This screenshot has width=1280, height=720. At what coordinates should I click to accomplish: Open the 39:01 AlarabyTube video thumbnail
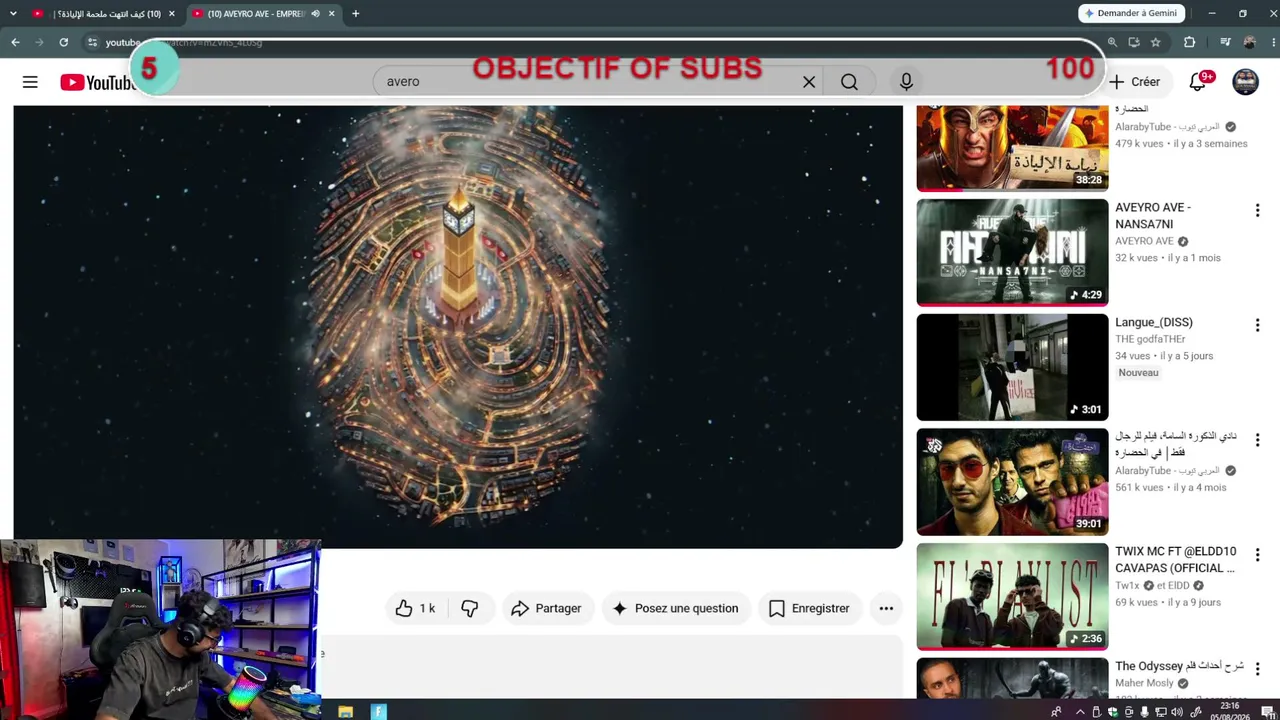coord(1012,482)
